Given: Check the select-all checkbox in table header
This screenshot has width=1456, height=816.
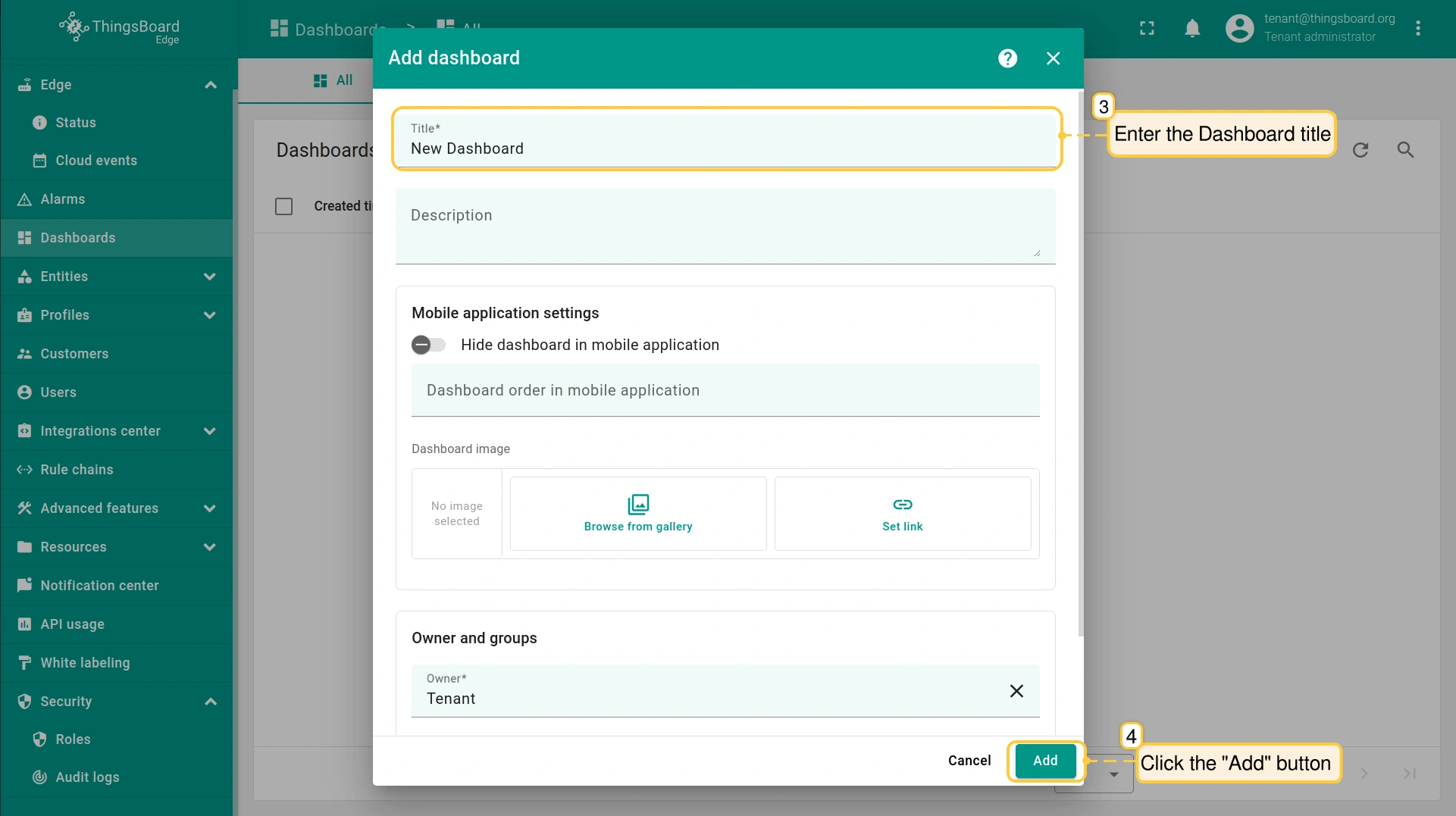Looking at the screenshot, I should pyautogui.click(x=283, y=206).
